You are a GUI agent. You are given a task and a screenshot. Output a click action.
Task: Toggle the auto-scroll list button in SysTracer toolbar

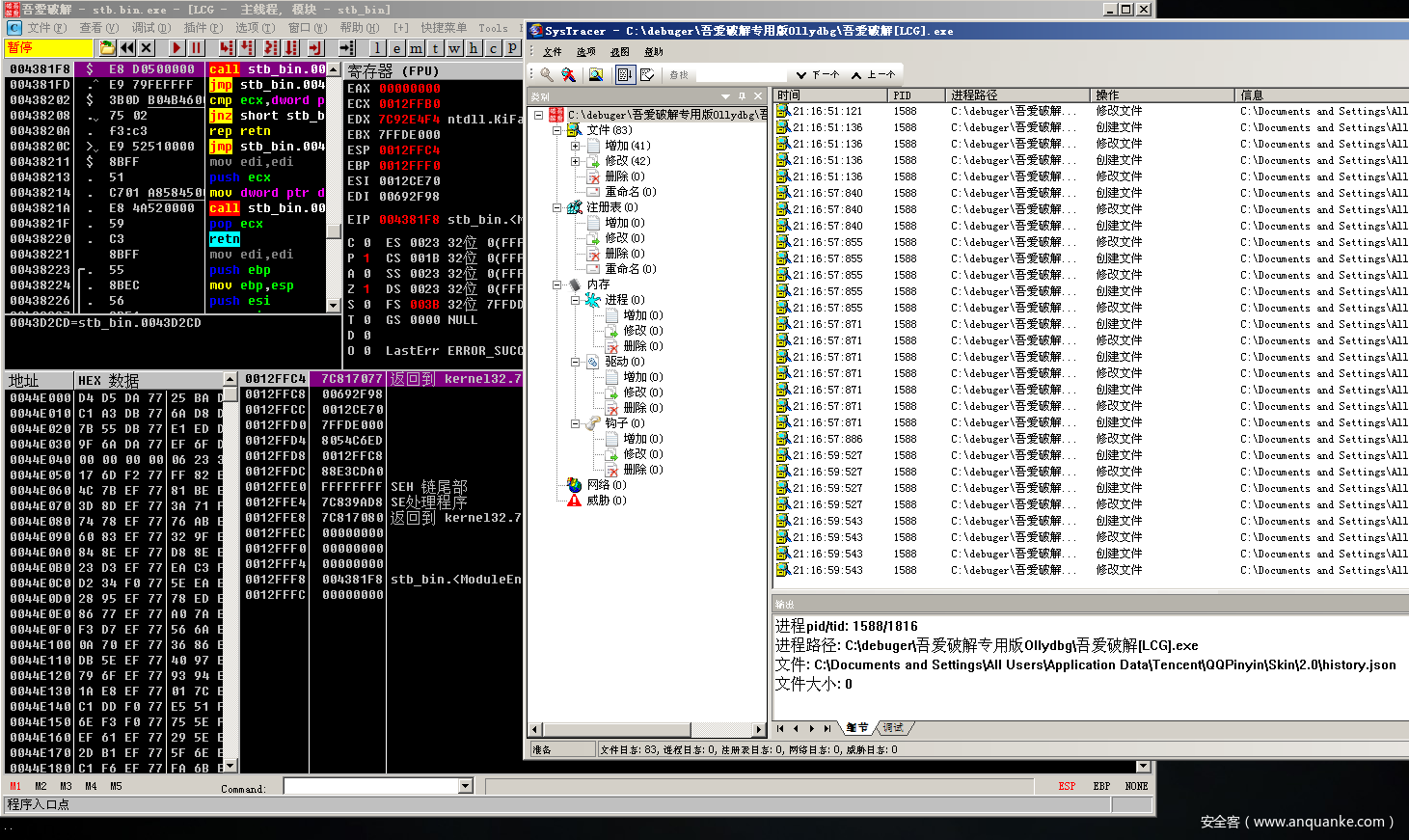(x=625, y=74)
